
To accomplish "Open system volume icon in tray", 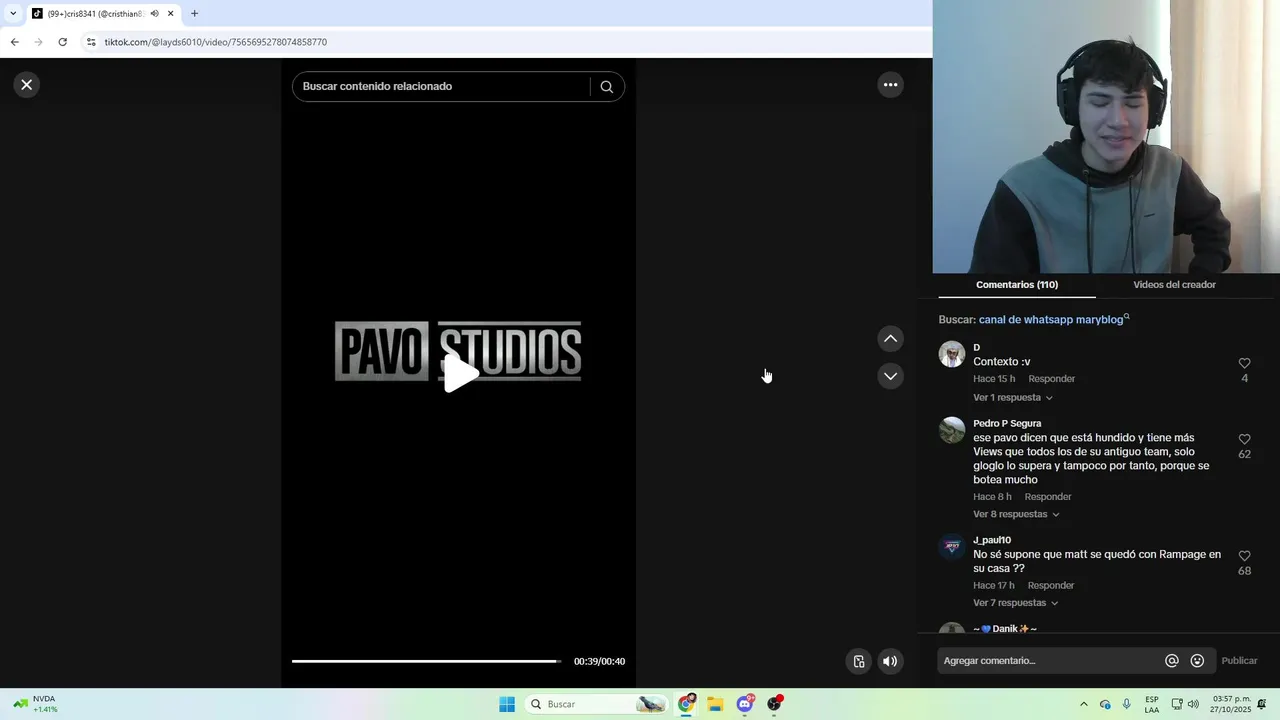I will pos(1193,704).
